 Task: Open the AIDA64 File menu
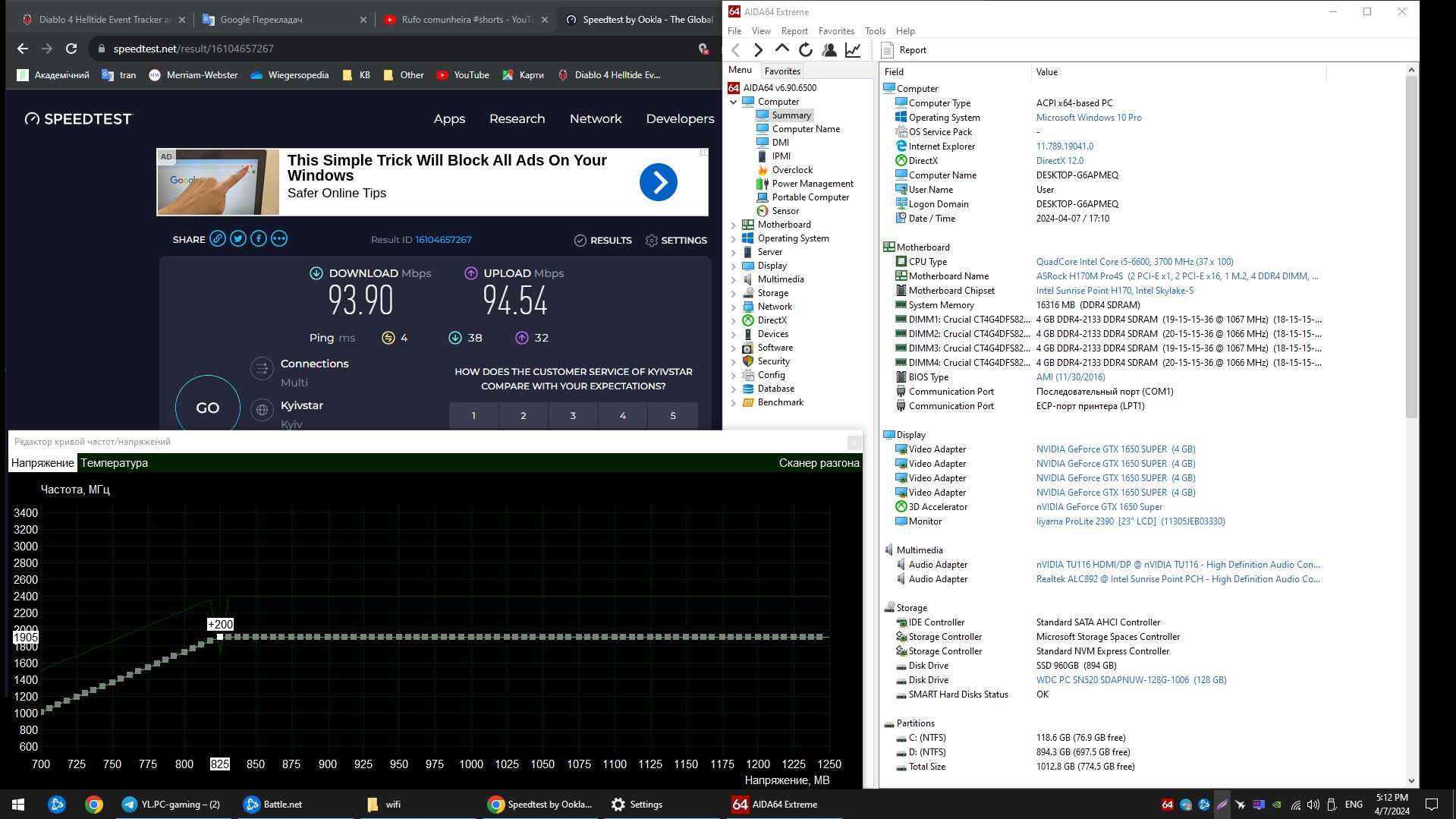(734, 31)
